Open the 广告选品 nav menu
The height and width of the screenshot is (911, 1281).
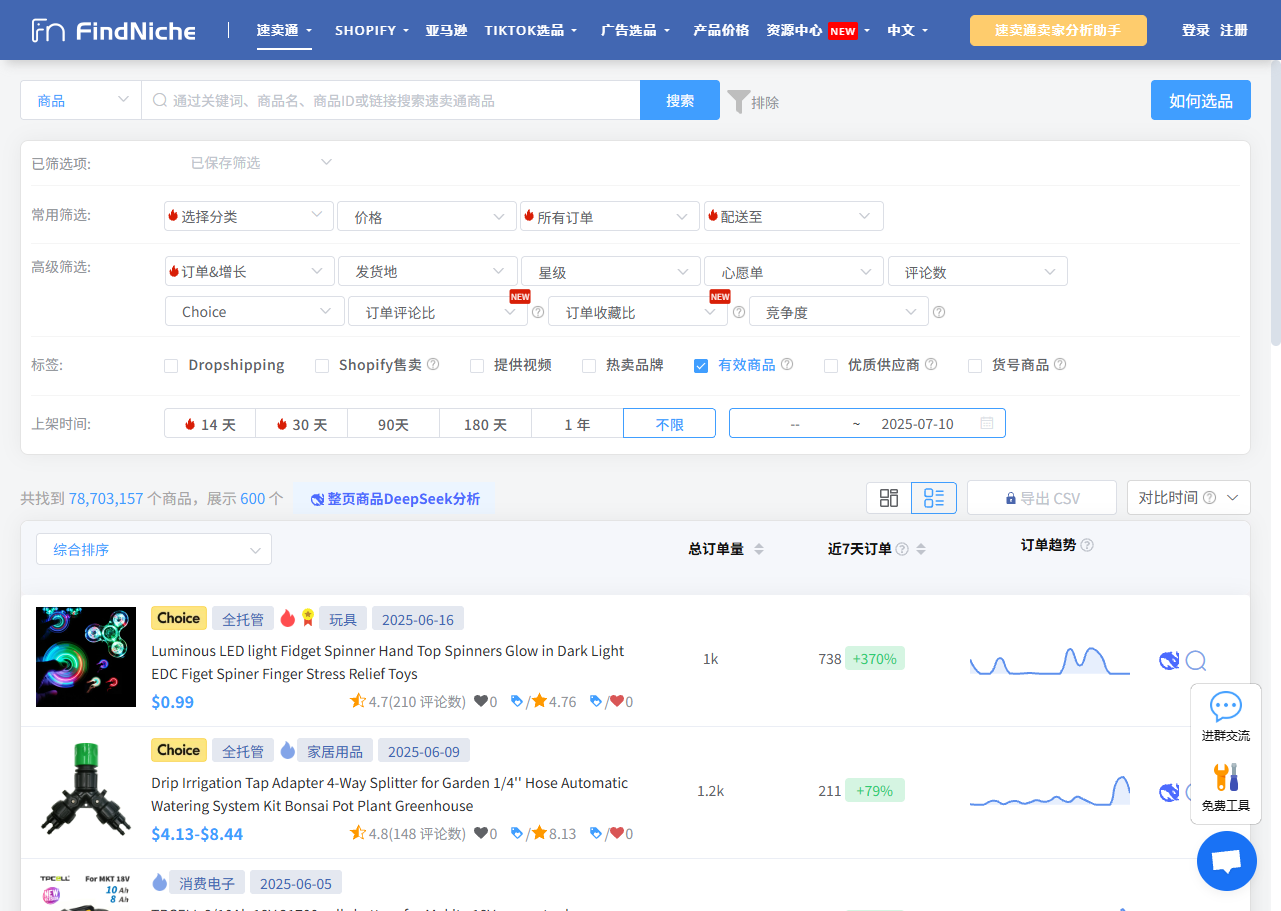pyautogui.click(x=635, y=30)
